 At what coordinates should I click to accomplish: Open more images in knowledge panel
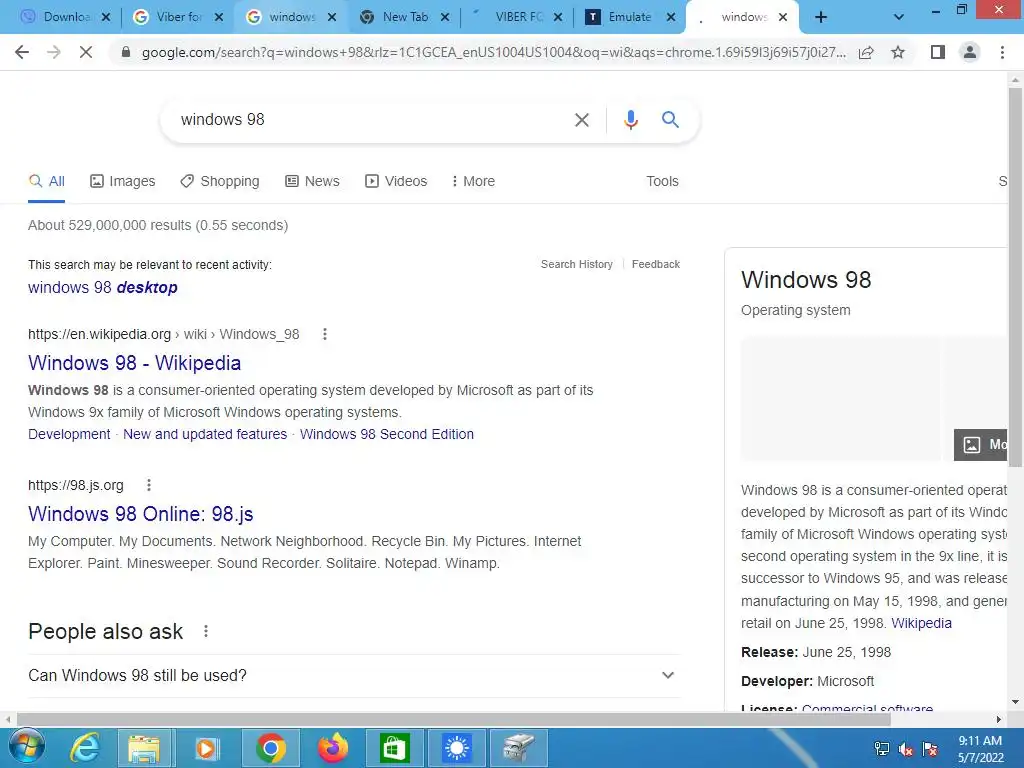click(981, 445)
